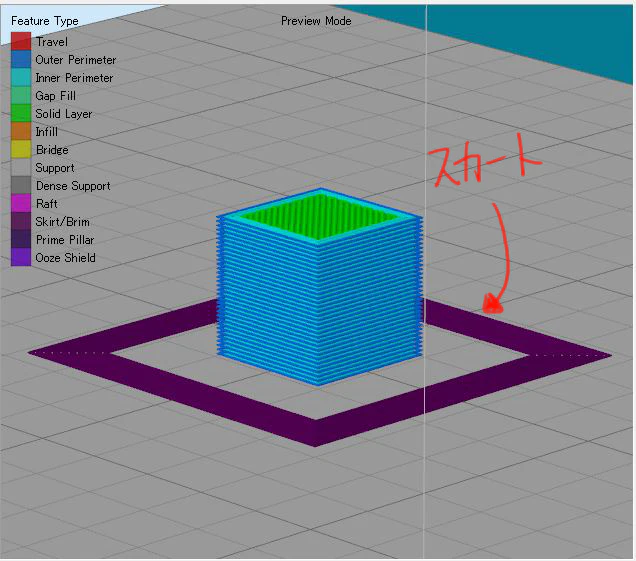Click the "Feature Type" legend heading

[x=45, y=21]
